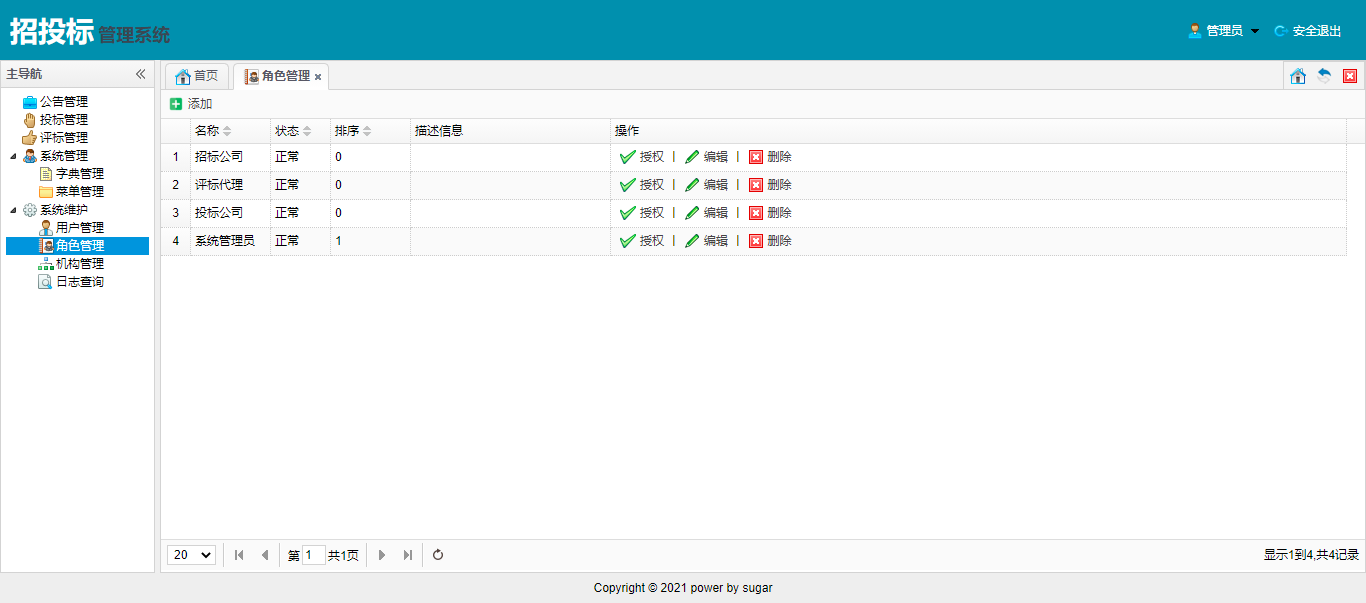Select the 系统管理员 name cell

(x=230, y=241)
